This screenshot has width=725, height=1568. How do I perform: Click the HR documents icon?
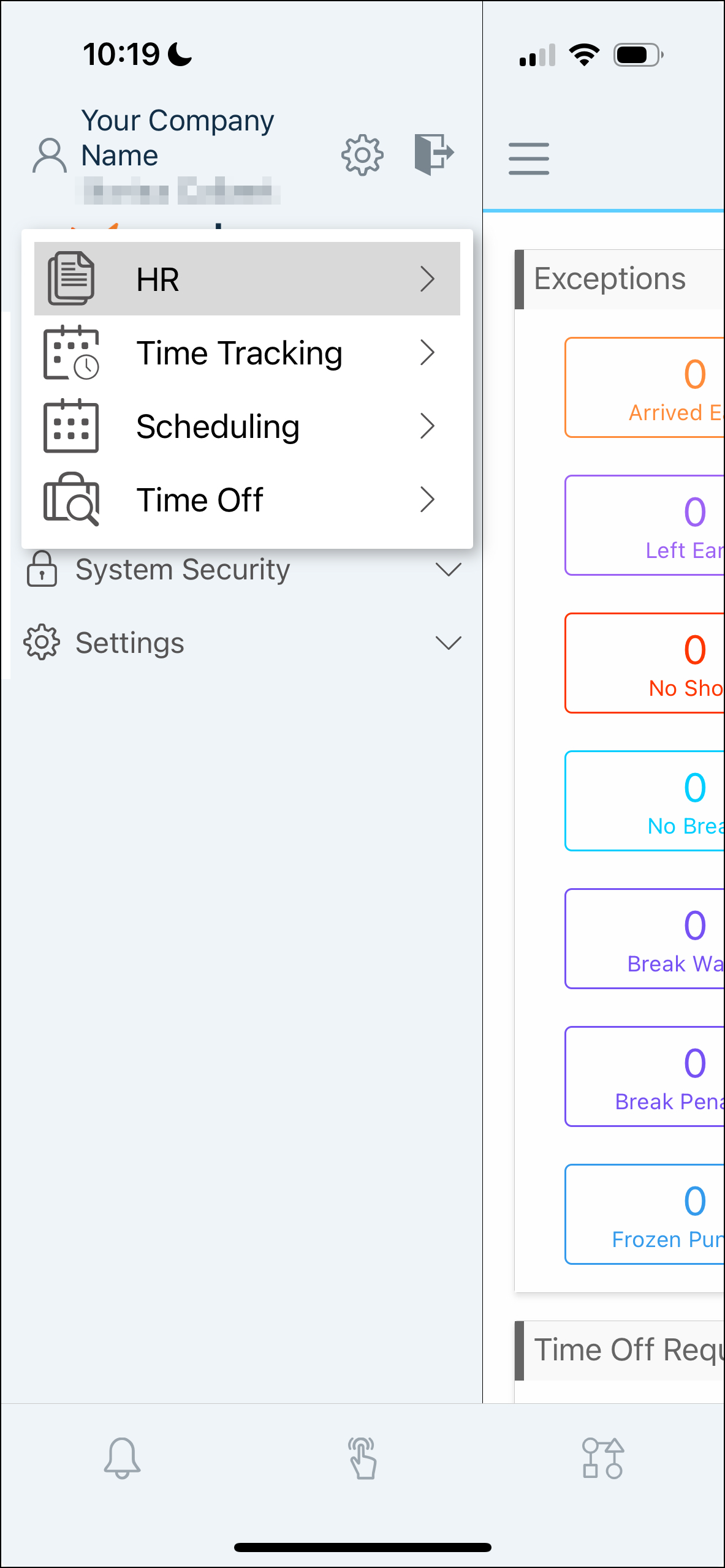click(x=71, y=279)
